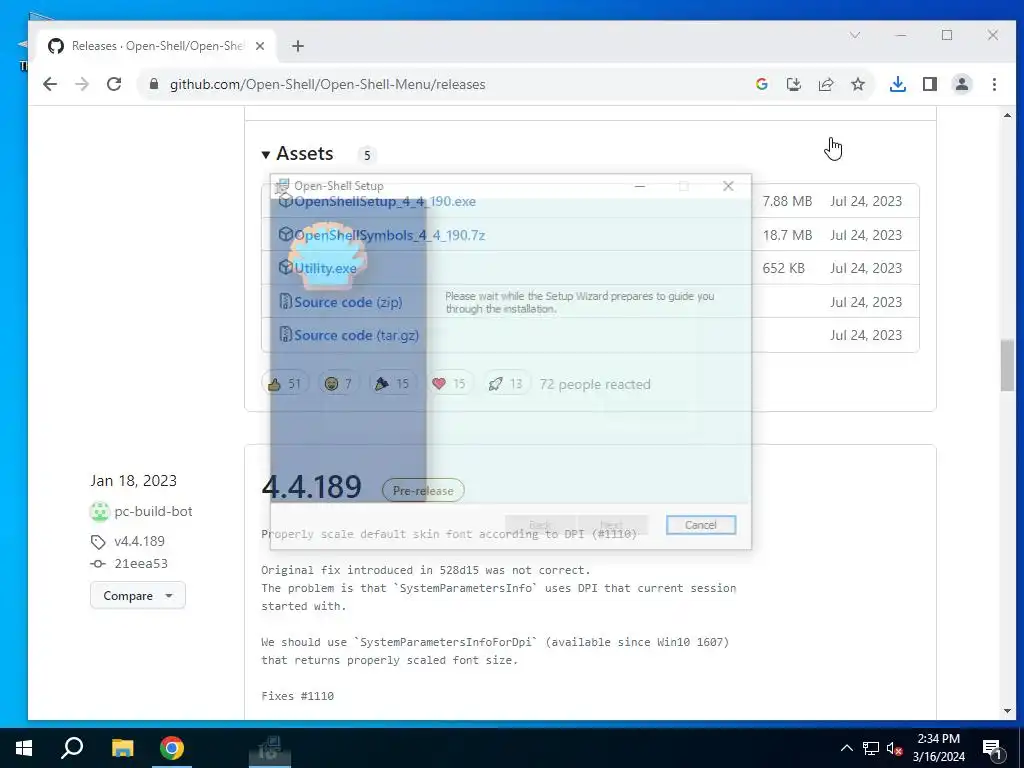Click the rocket reaction 13
1024x768 pixels.
pos(506,384)
